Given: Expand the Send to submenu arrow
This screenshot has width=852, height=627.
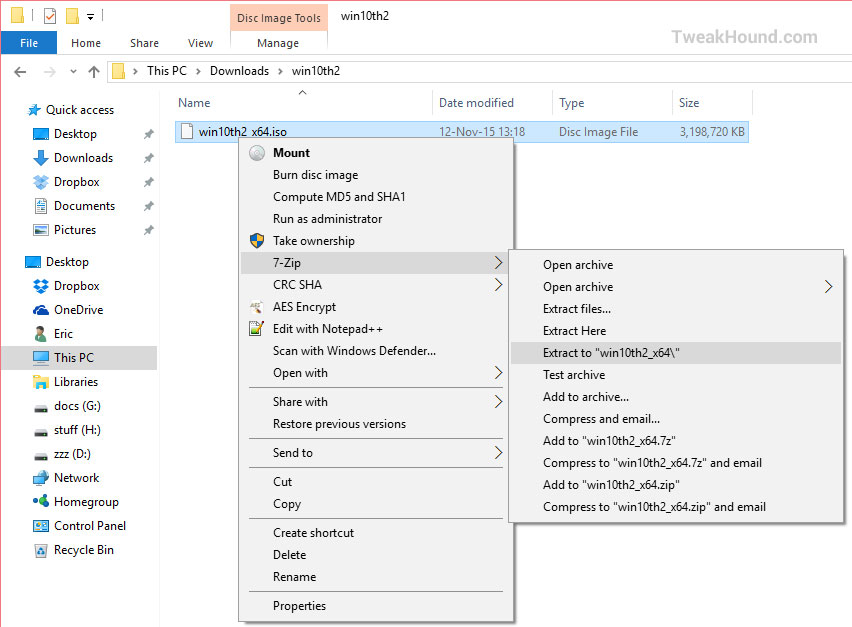Looking at the screenshot, I should pyautogui.click(x=498, y=453).
